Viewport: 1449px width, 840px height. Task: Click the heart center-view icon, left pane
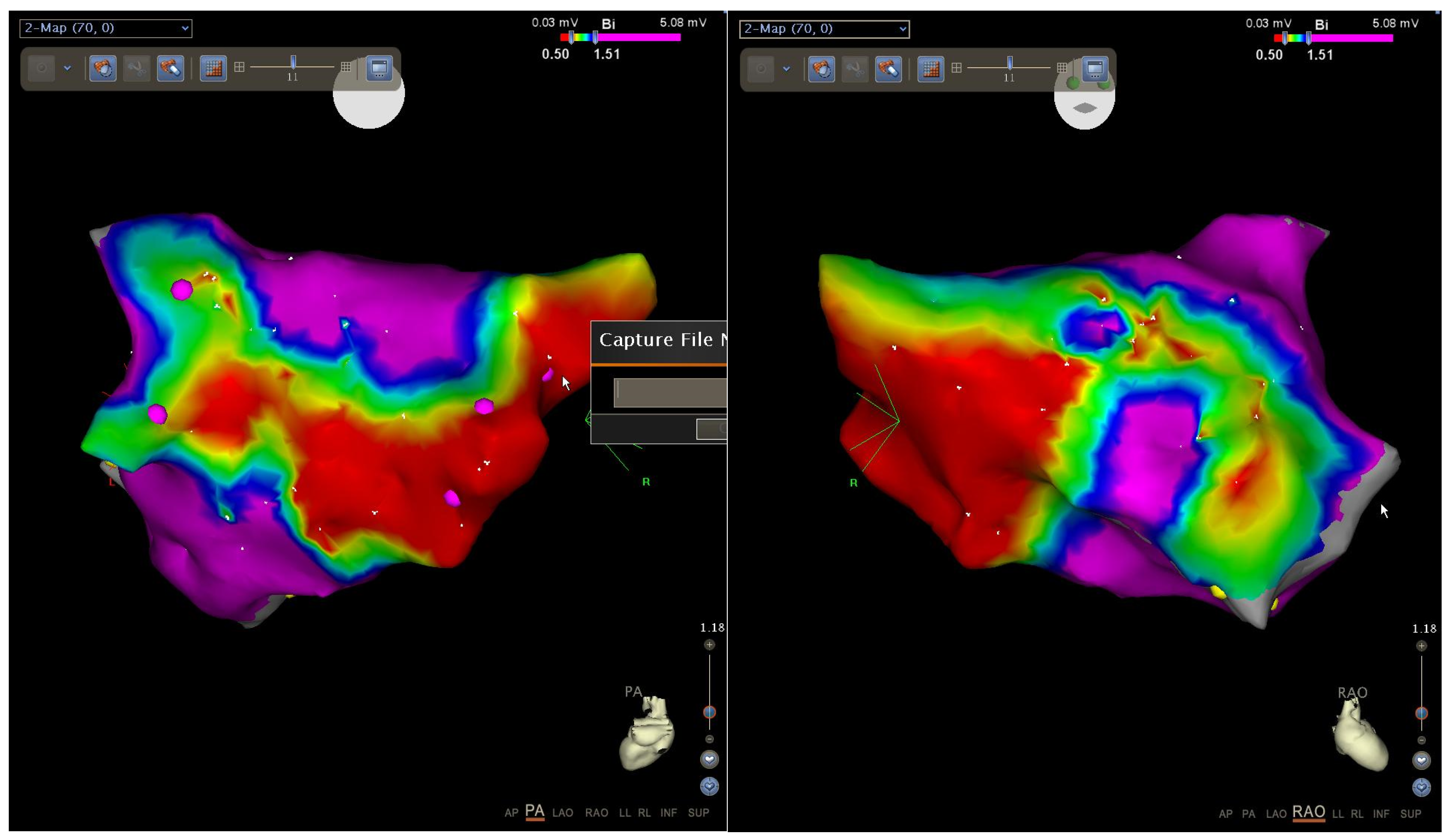(x=709, y=759)
